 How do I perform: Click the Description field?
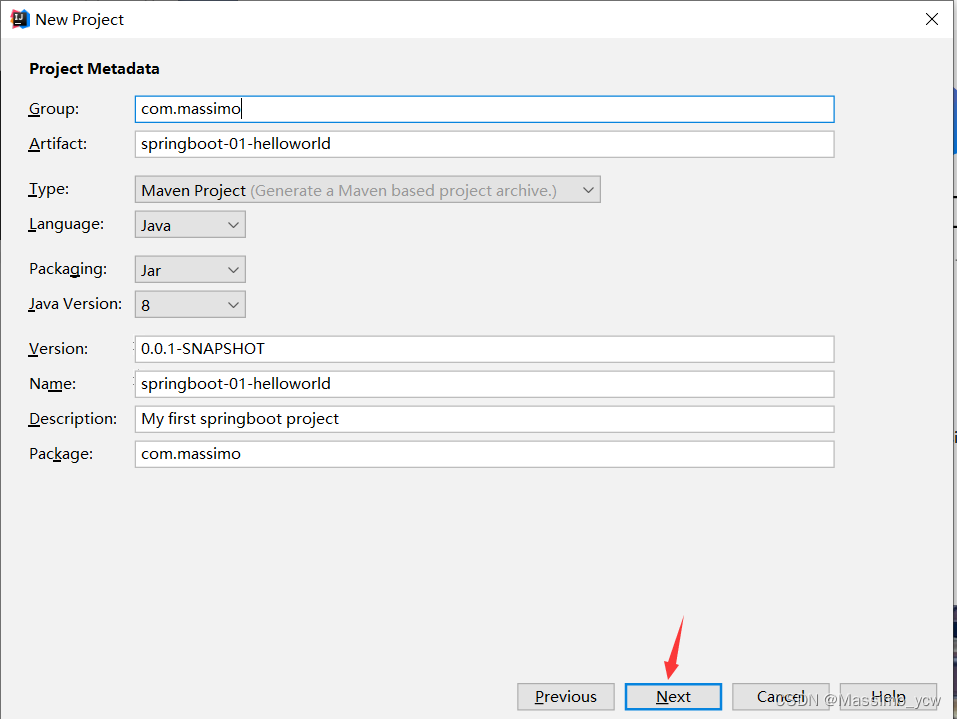(484, 419)
